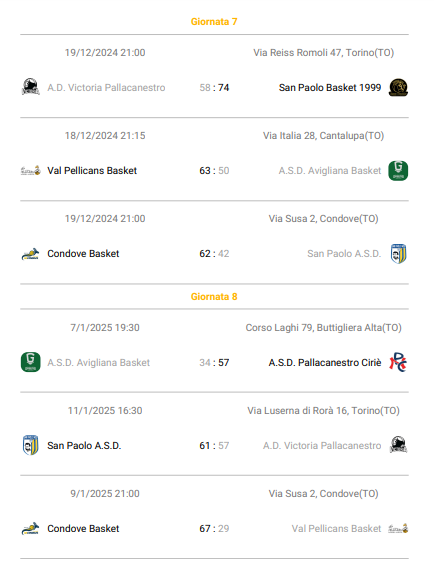The image size is (434, 561).
Task: Click the Victoria Pallacanestro logo in the 61:57 match
Action: click(398, 445)
